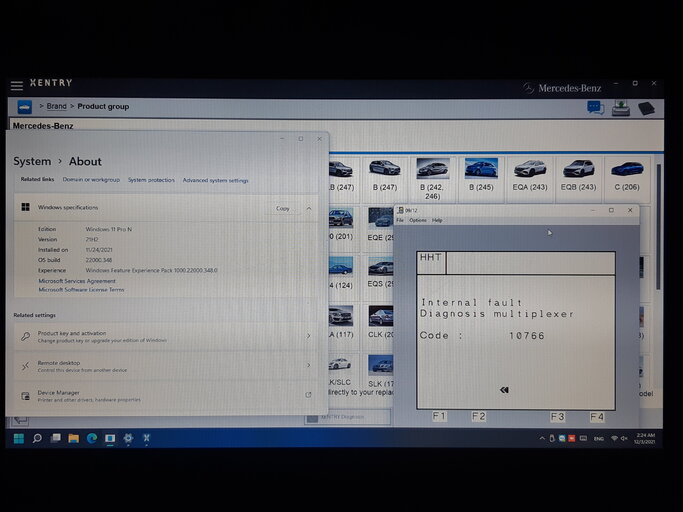Click the volume icon in system tray

click(x=624, y=438)
